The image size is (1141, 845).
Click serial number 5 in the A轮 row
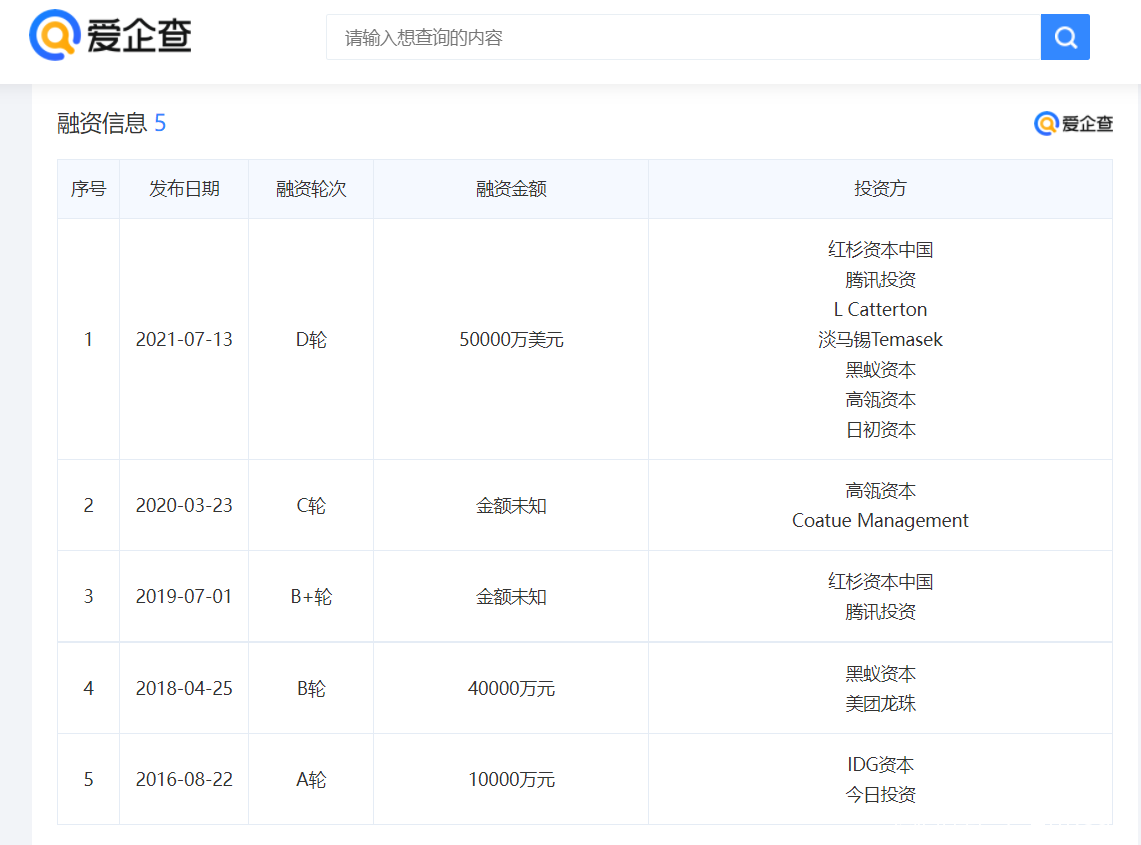click(89, 779)
